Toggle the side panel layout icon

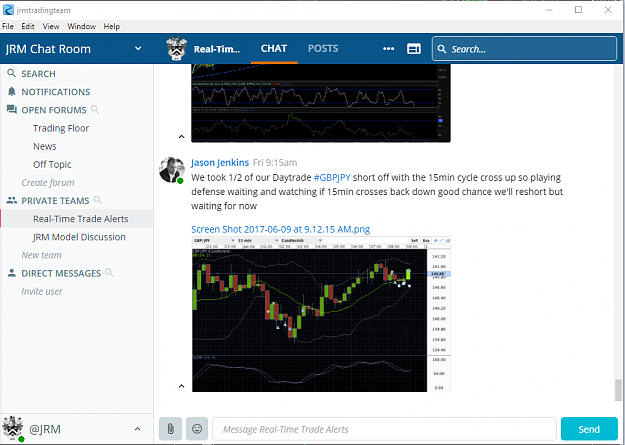click(414, 49)
